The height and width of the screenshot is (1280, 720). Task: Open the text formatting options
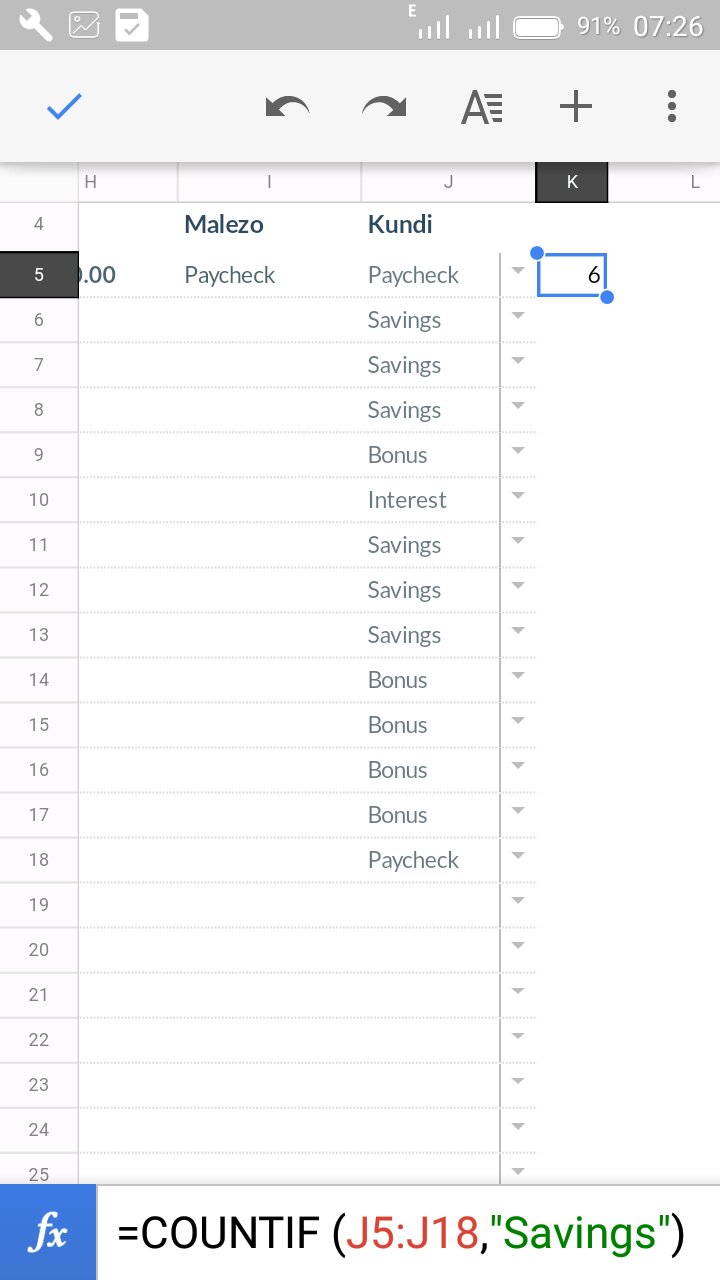[482, 107]
